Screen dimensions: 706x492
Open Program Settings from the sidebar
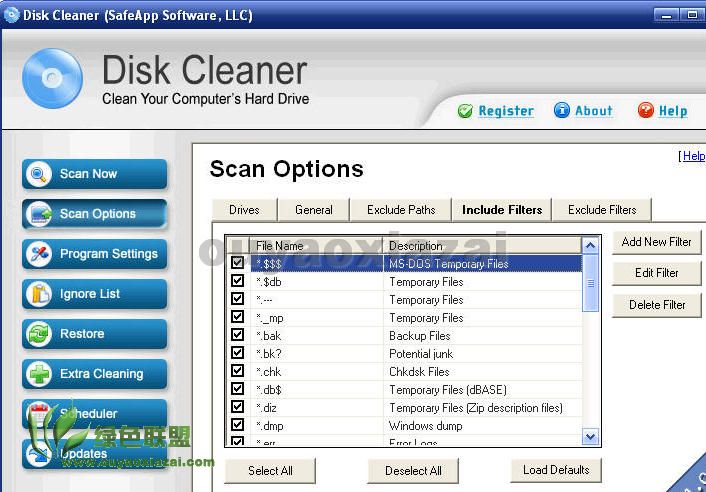[95, 254]
